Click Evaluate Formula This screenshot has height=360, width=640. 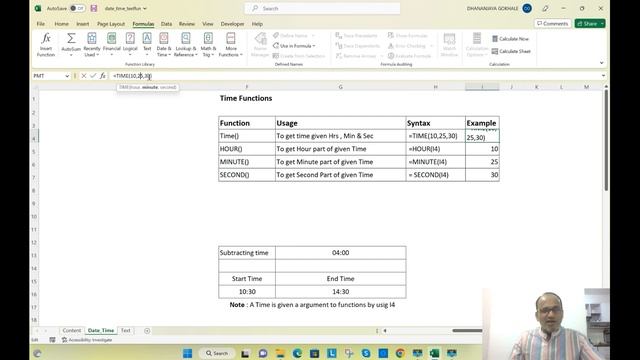coord(409,56)
